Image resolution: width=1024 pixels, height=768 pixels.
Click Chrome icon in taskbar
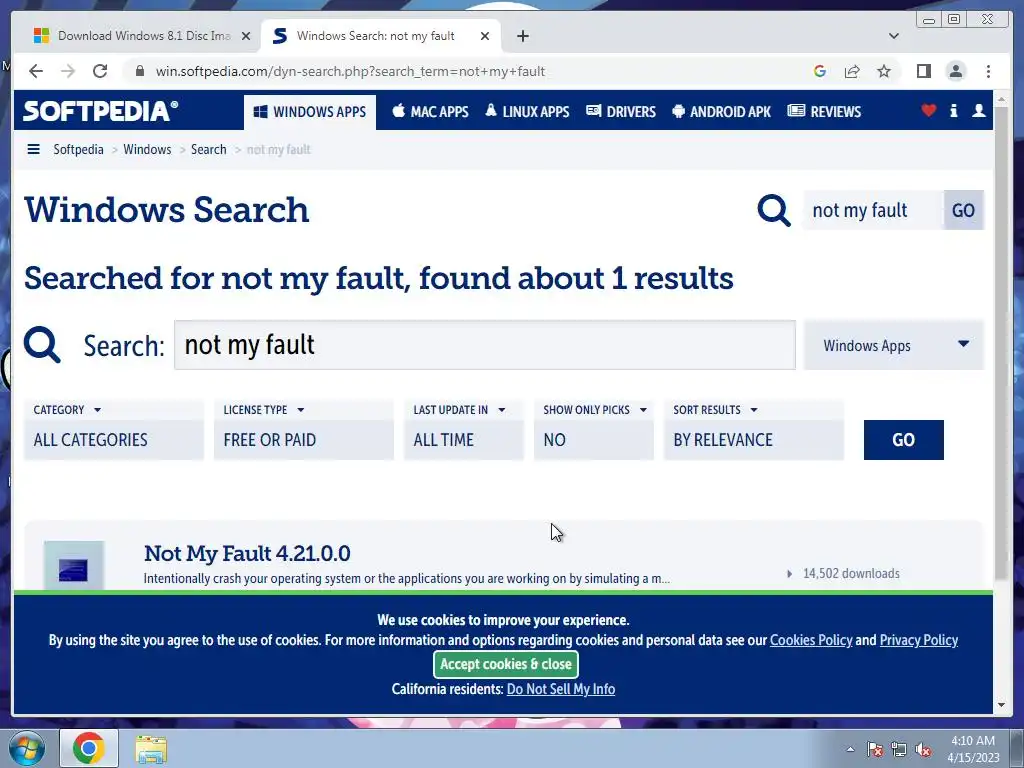tap(89, 748)
